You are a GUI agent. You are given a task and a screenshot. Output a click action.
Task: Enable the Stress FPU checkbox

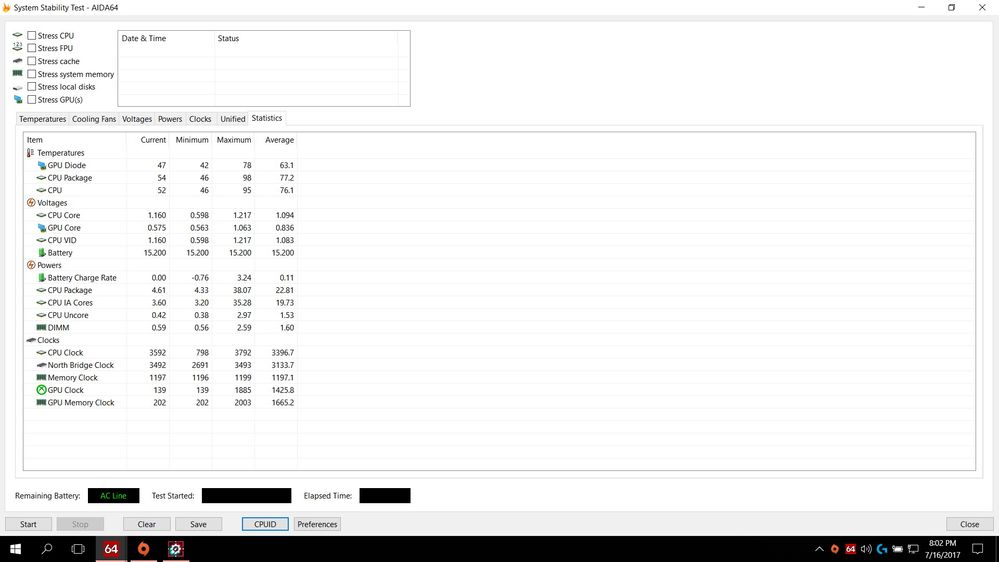click(x=31, y=48)
